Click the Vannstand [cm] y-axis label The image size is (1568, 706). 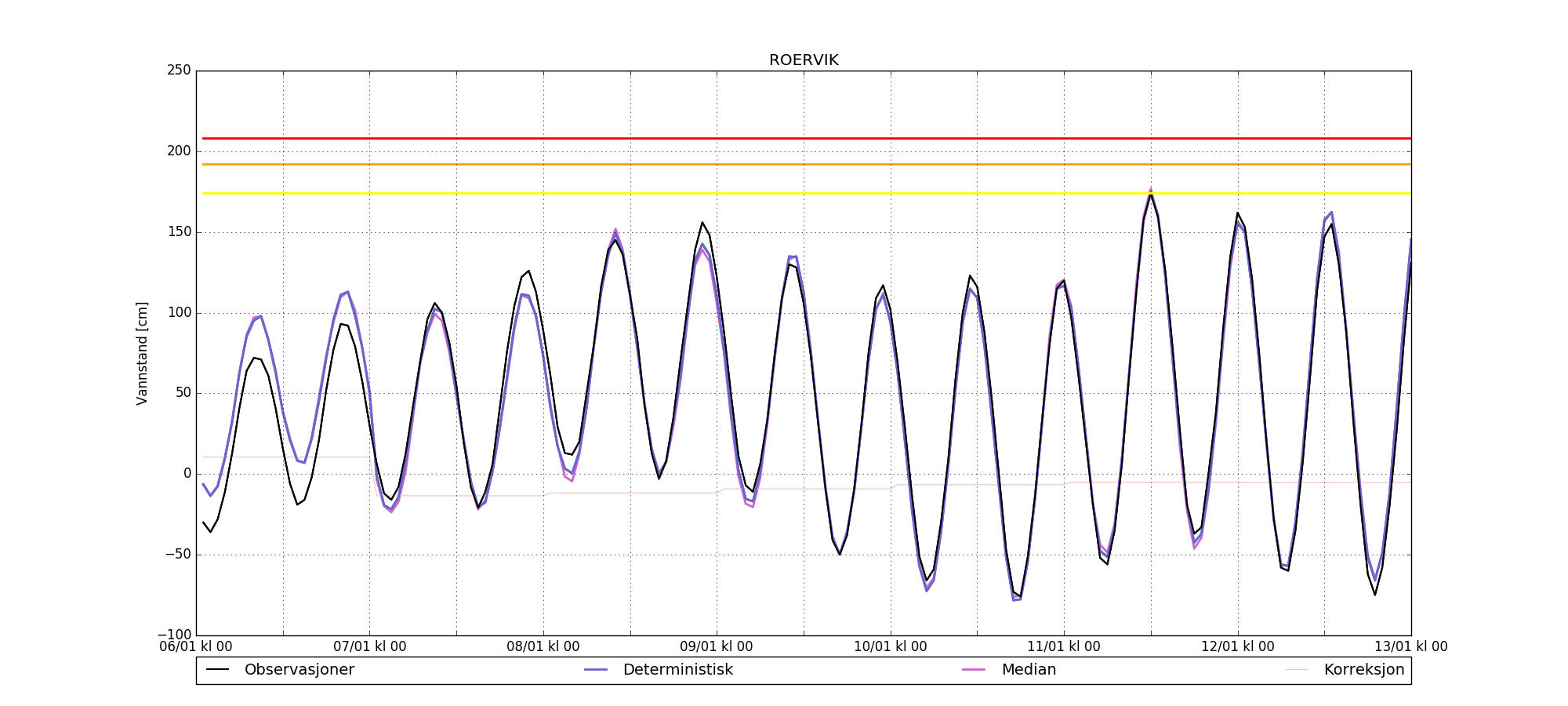142,353
